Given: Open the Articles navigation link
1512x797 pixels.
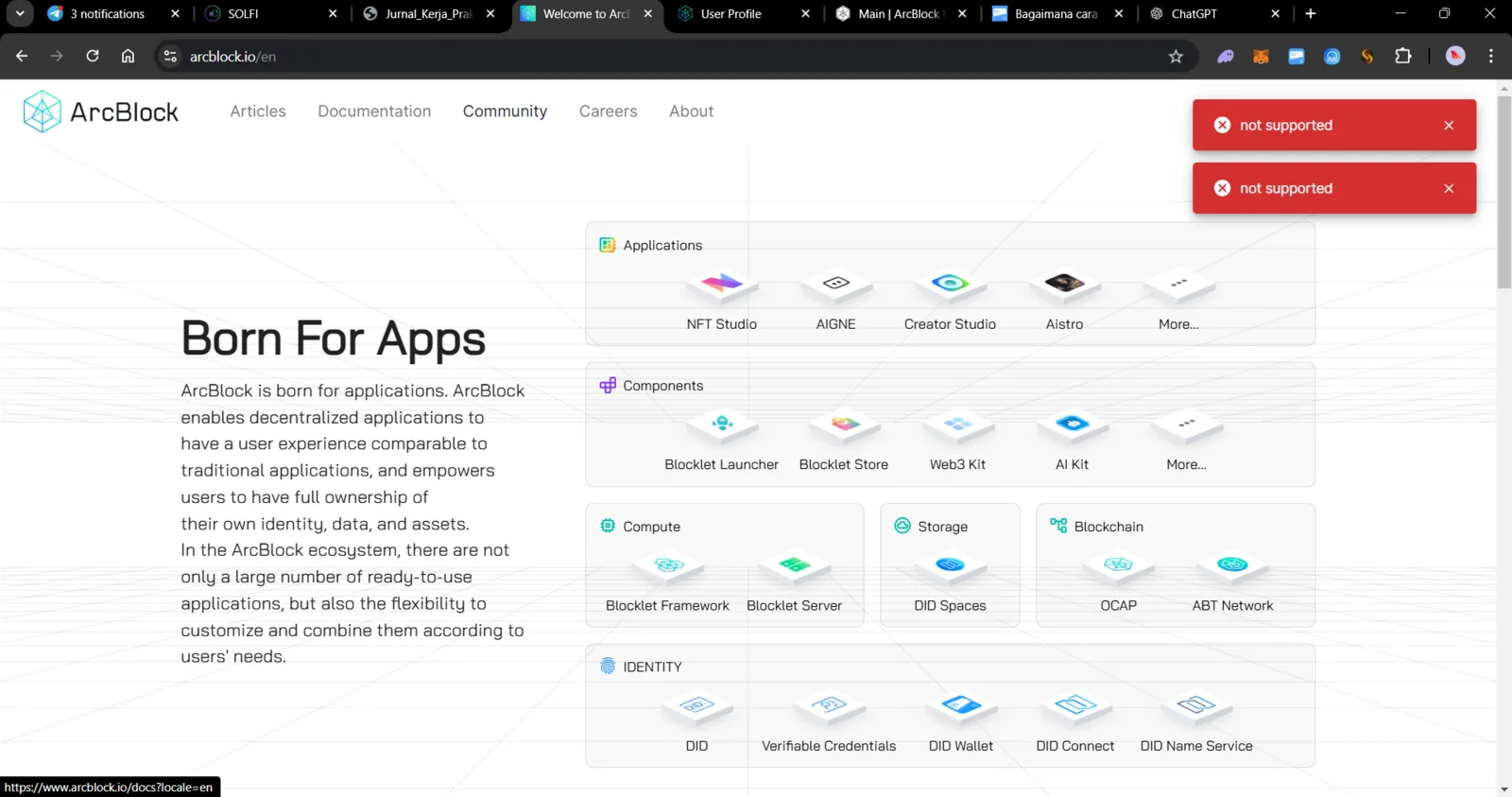Looking at the screenshot, I should coord(258,112).
